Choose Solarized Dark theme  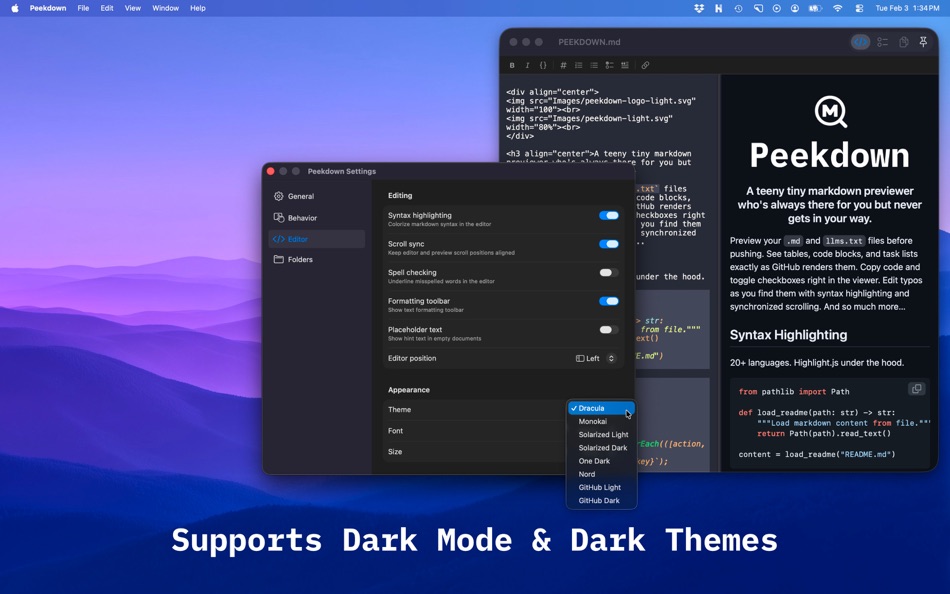click(x=601, y=448)
